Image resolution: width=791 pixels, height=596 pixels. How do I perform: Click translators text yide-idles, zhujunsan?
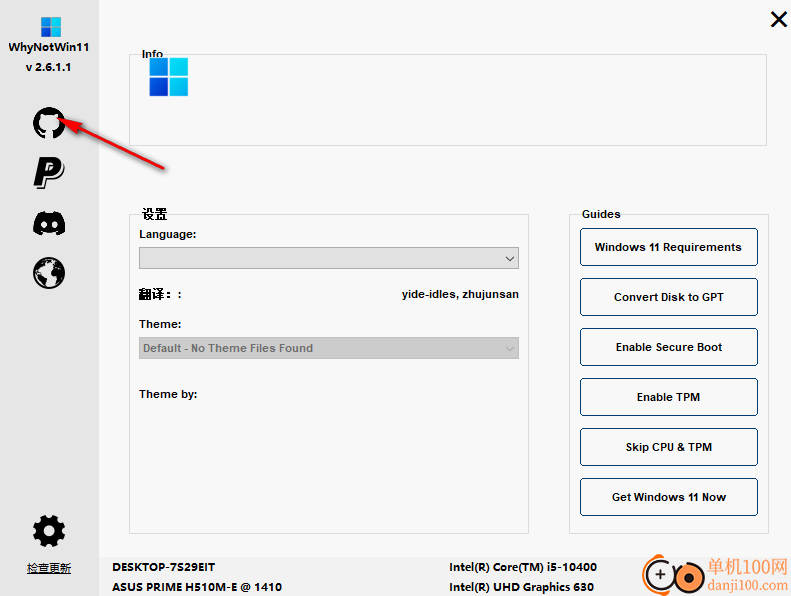pyautogui.click(x=460, y=294)
